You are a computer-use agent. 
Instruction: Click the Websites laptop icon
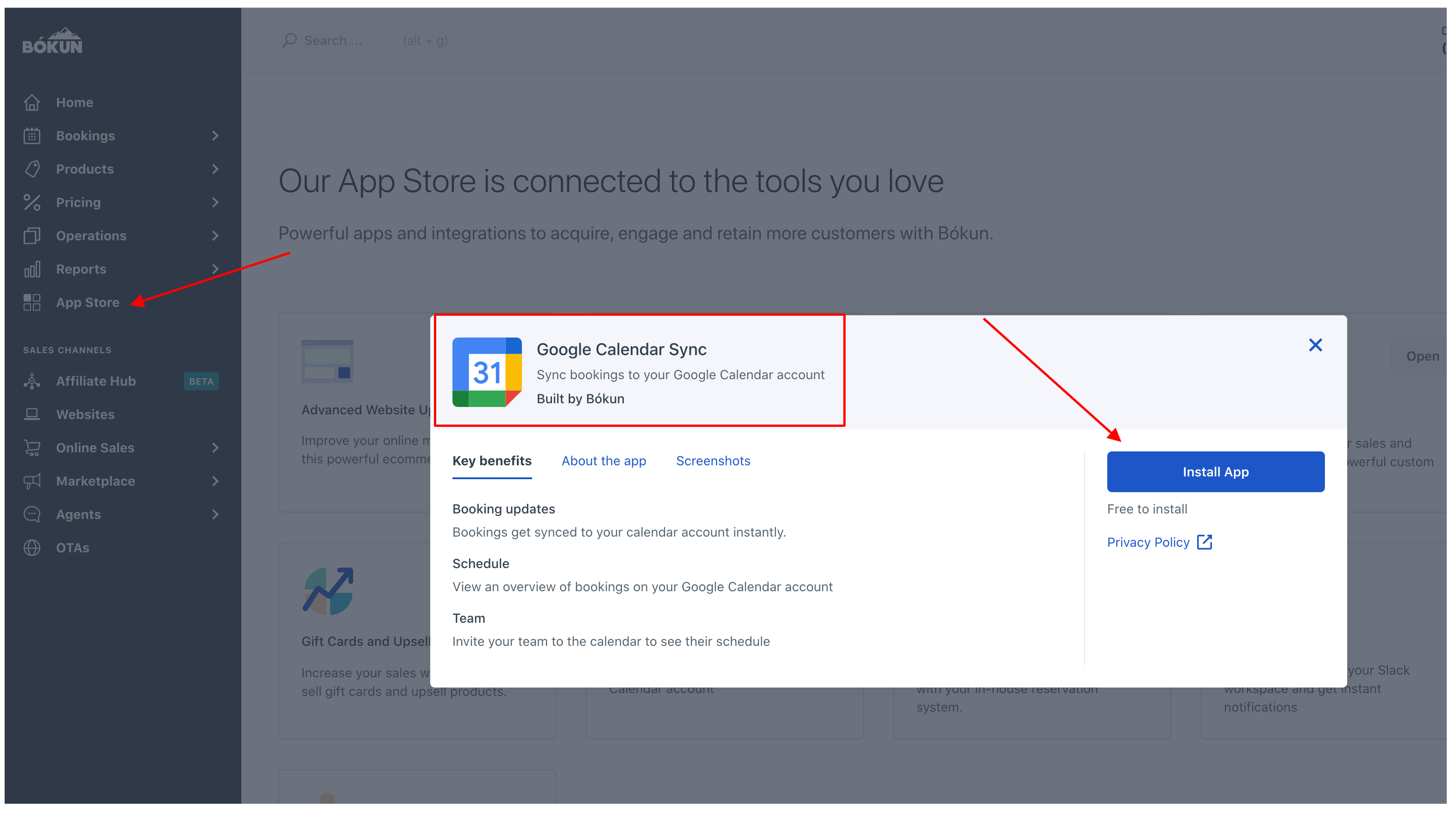31,414
